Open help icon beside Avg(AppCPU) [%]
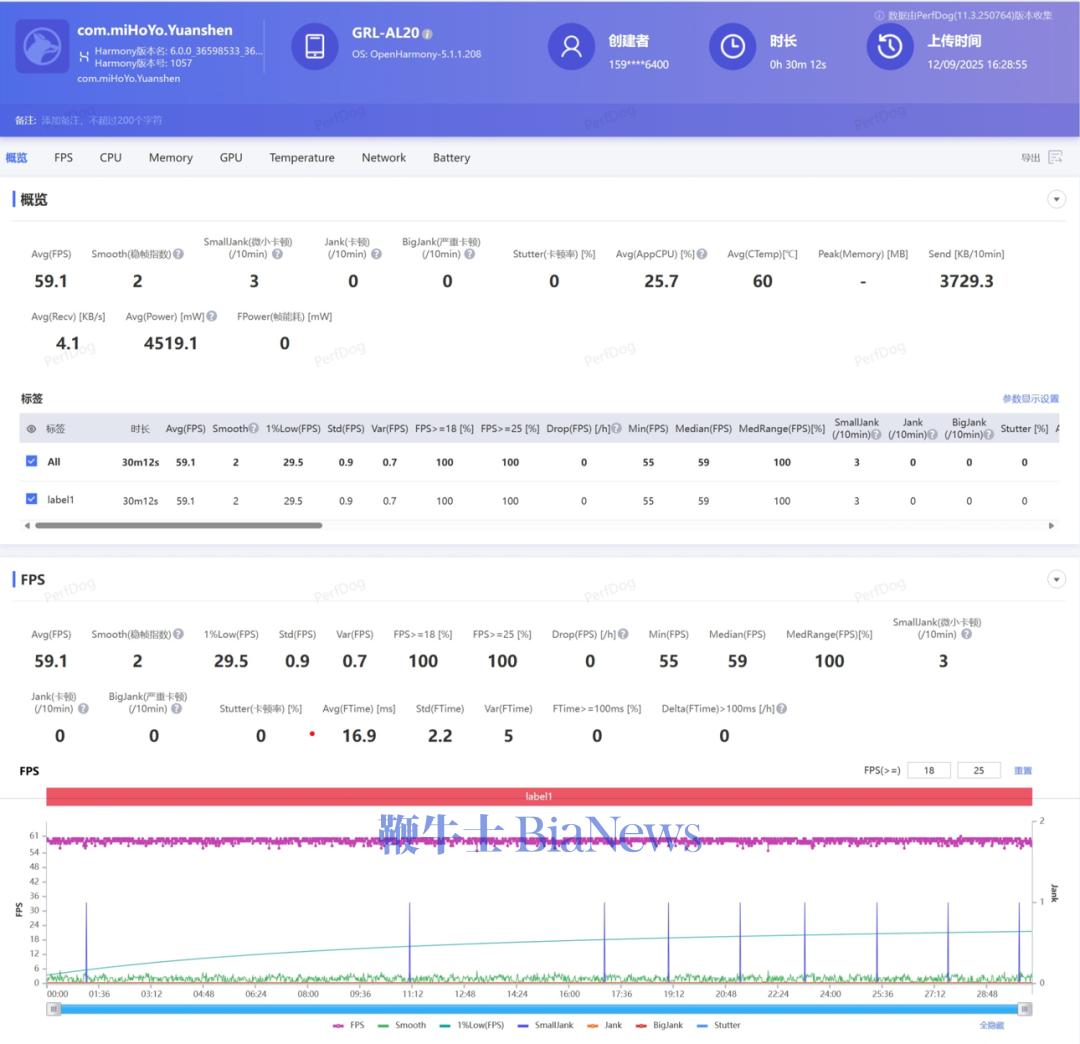This screenshot has height=1044, width=1080. [x=701, y=254]
